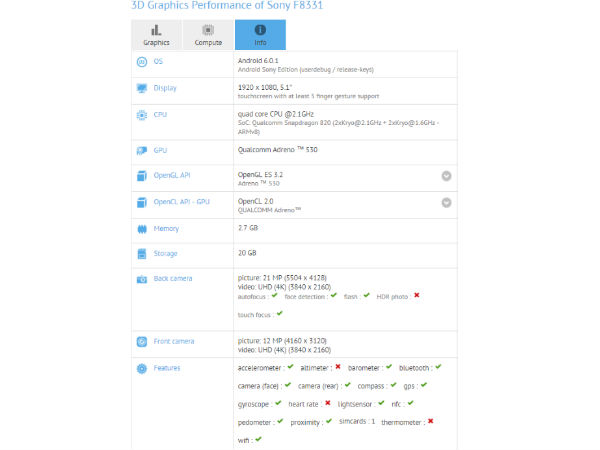Click the Memory row icon

[x=141, y=229]
